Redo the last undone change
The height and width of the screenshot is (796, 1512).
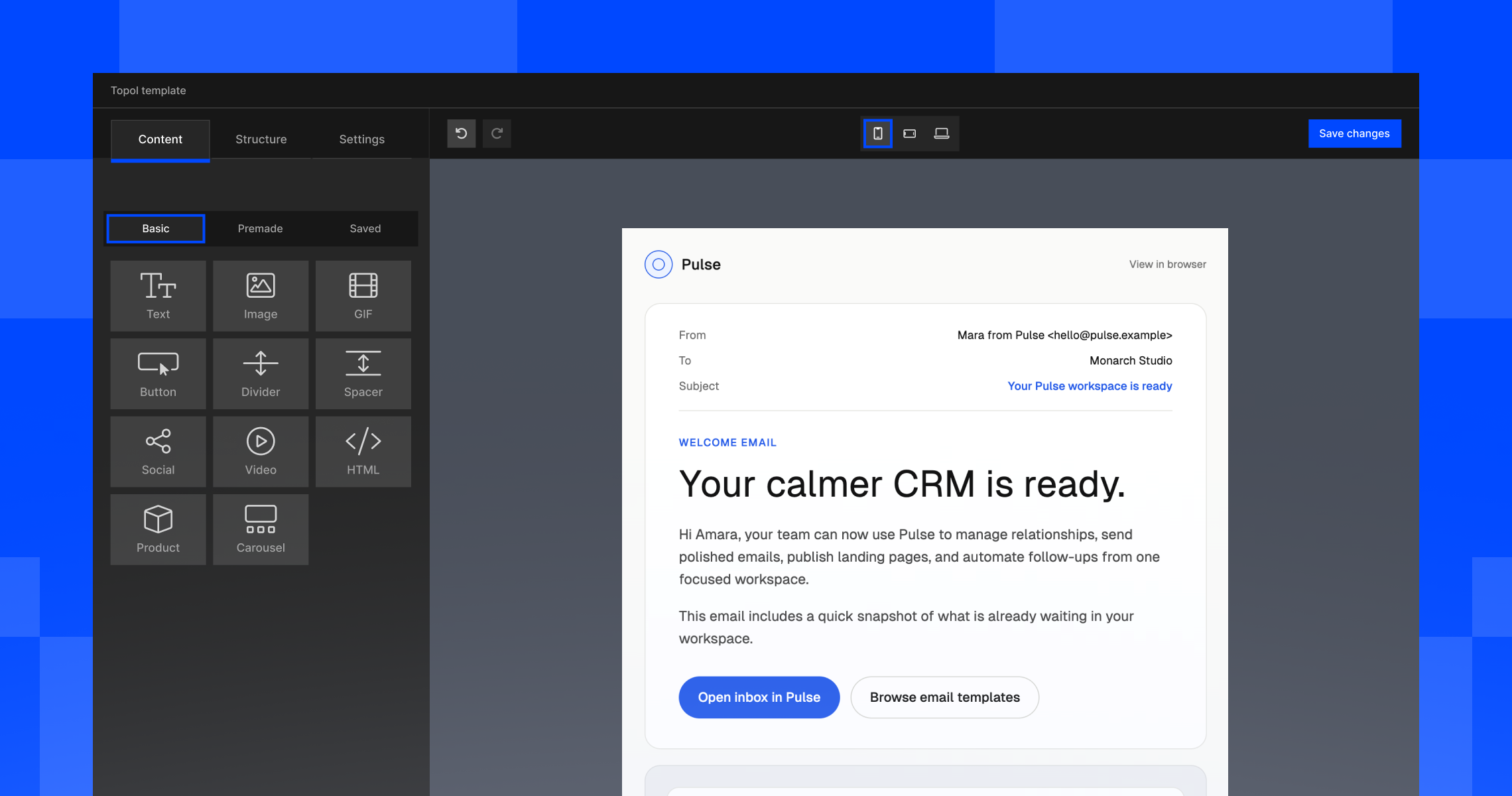click(x=497, y=133)
